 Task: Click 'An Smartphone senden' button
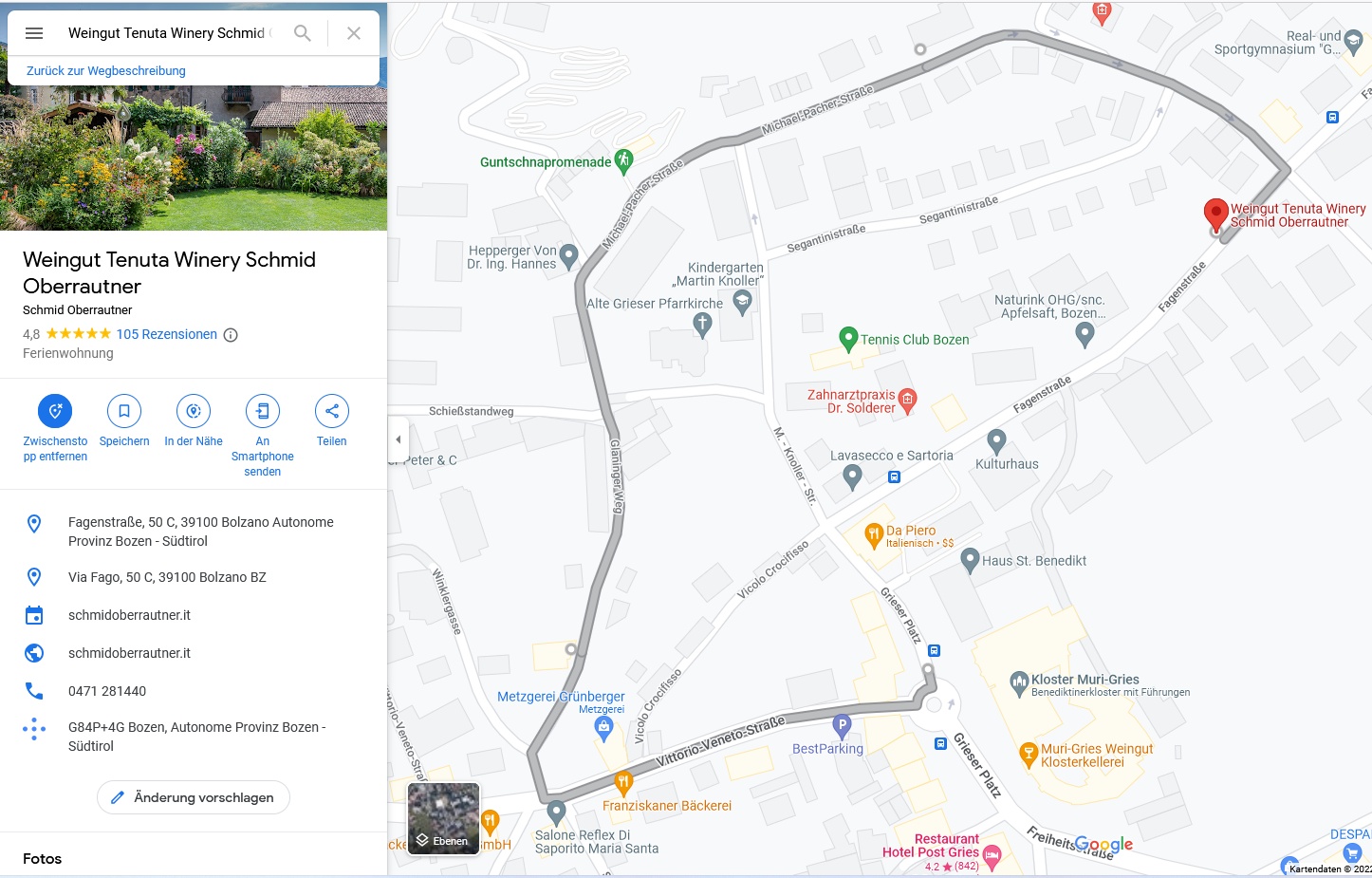(x=263, y=437)
